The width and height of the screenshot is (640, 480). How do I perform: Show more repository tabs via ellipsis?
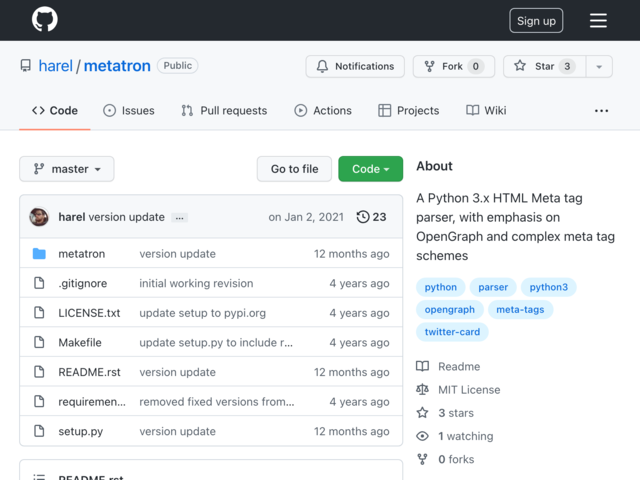(x=601, y=111)
